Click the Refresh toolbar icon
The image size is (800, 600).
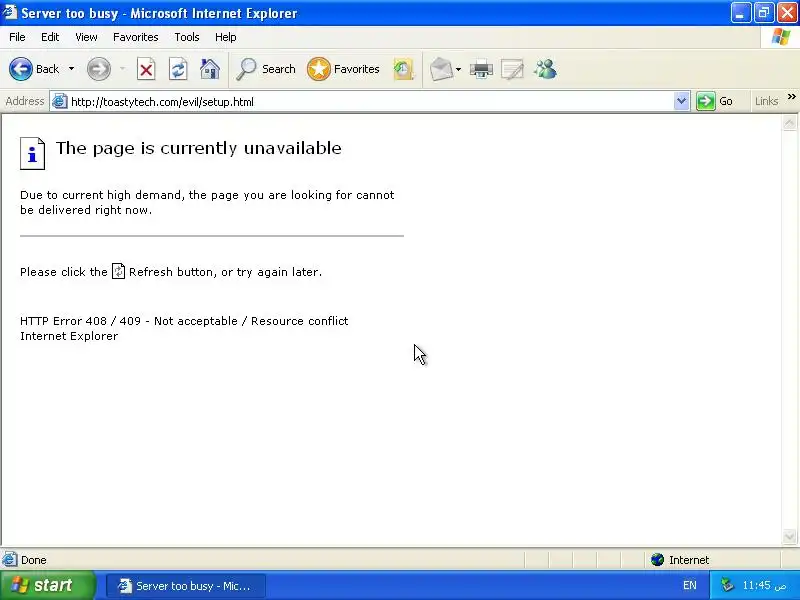(178, 69)
